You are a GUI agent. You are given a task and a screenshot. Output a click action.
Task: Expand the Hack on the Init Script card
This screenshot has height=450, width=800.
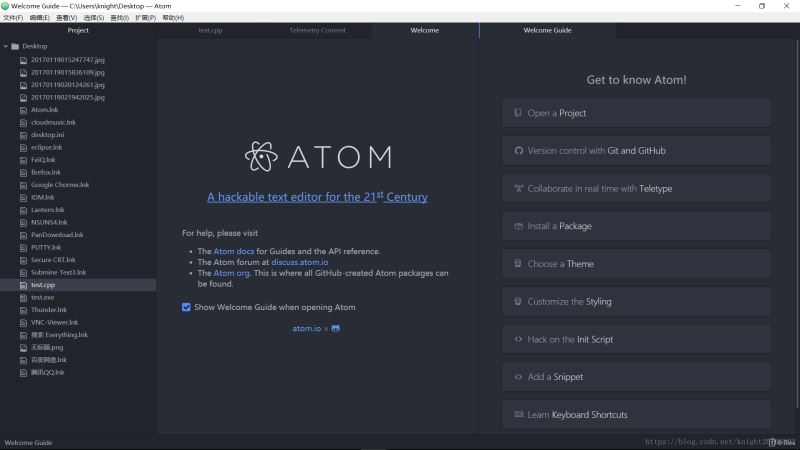[x=636, y=339]
